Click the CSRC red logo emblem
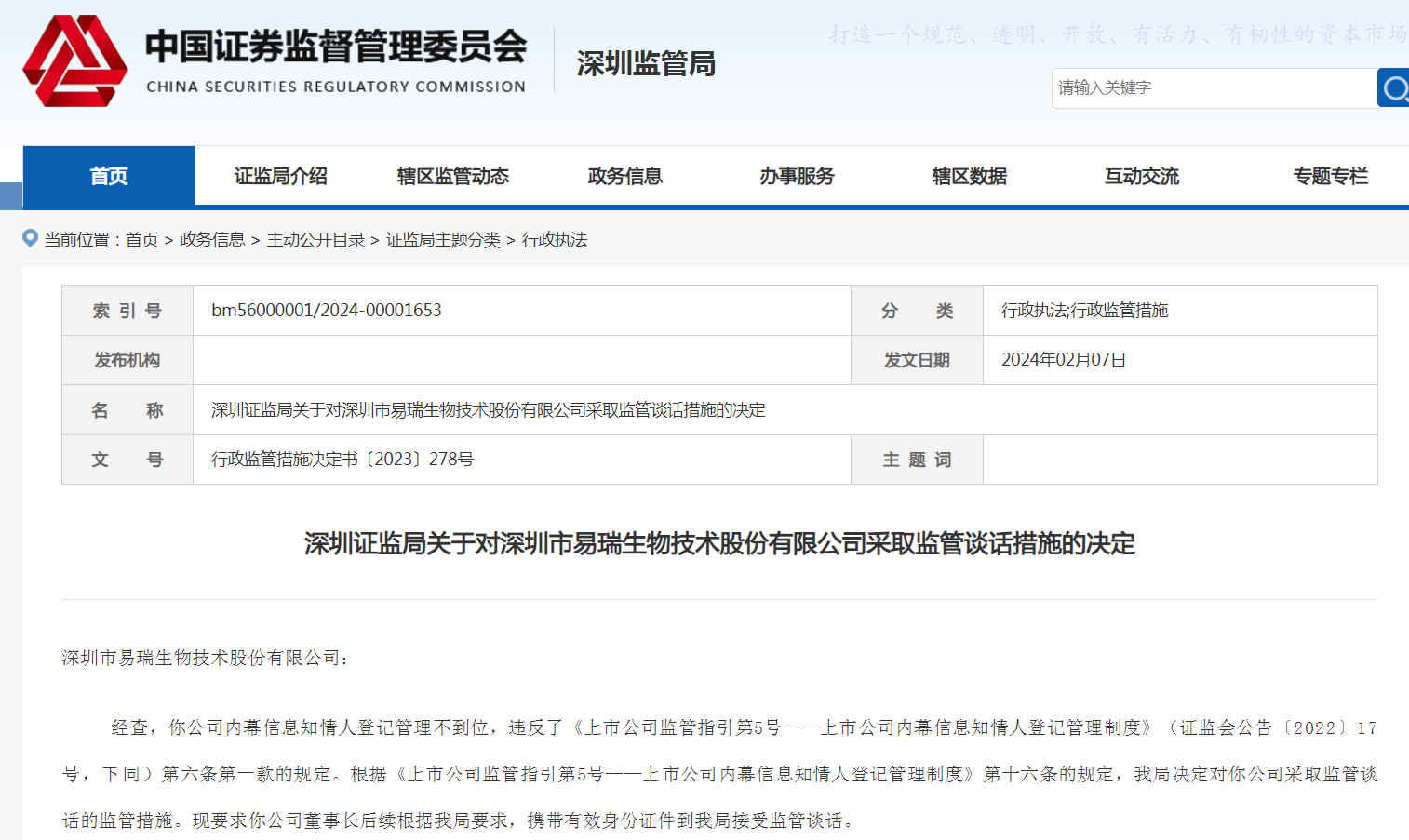Image resolution: width=1409 pixels, height=840 pixels. [x=74, y=60]
